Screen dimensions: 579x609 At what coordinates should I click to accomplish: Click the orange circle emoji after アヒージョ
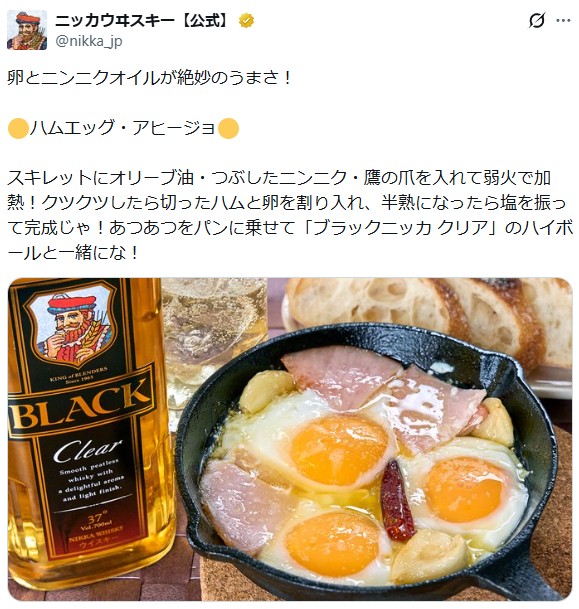(x=228, y=129)
